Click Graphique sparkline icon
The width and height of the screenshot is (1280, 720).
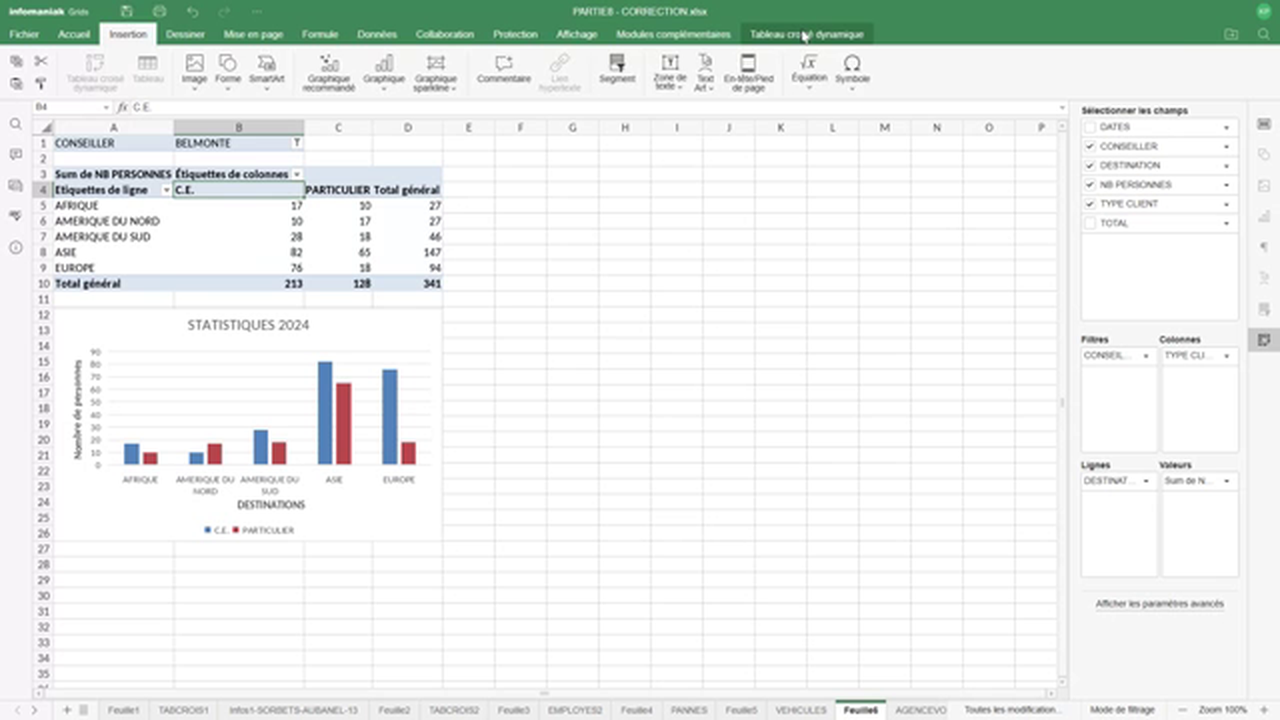coord(435,73)
